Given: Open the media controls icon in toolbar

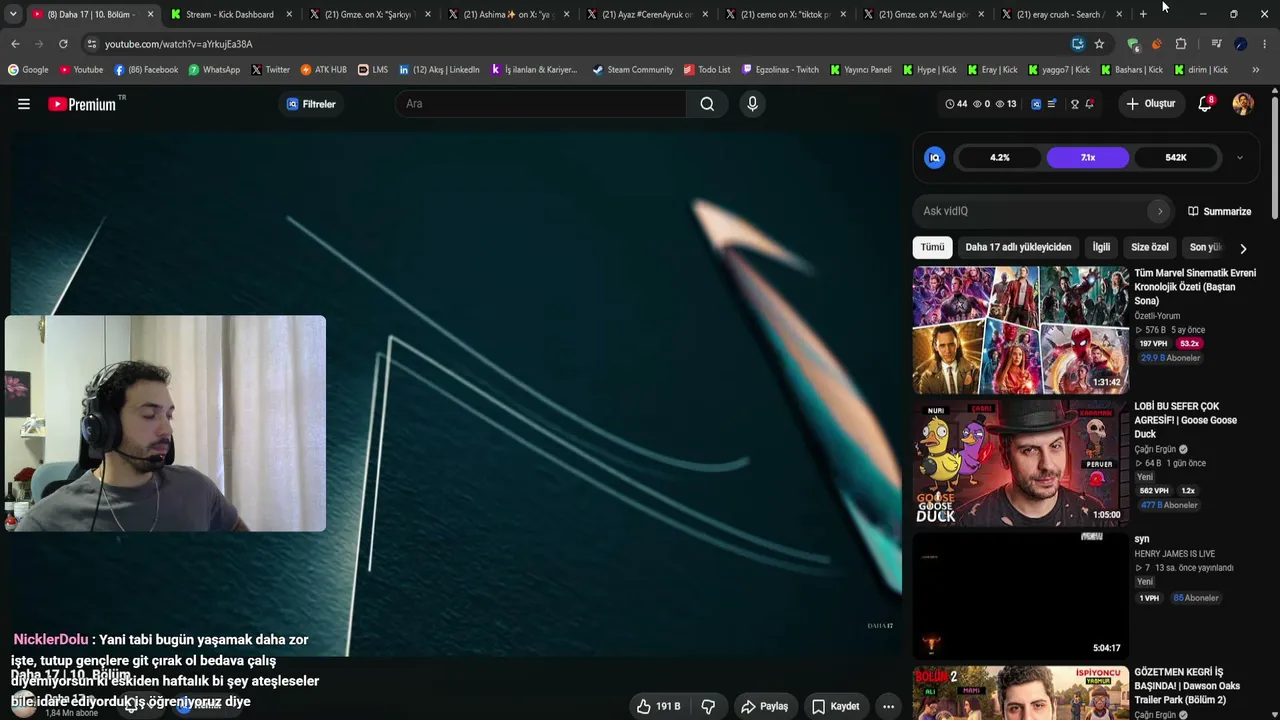Looking at the screenshot, I should click(1216, 44).
